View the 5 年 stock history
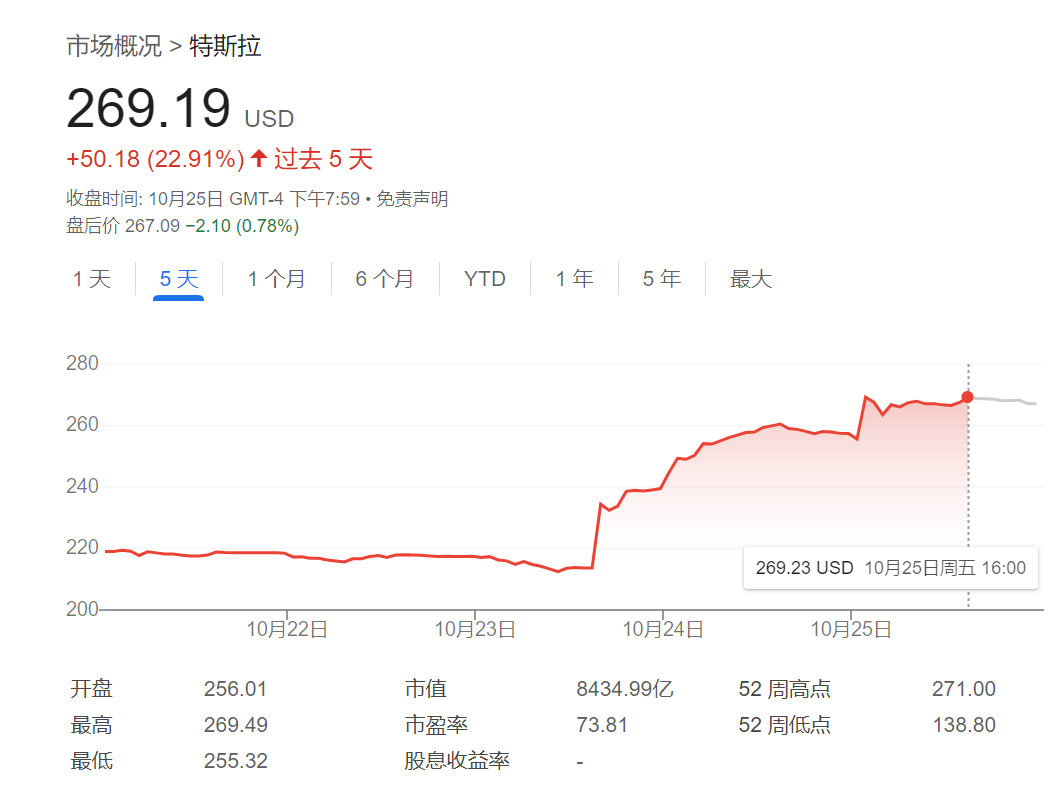 pos(660,279)
